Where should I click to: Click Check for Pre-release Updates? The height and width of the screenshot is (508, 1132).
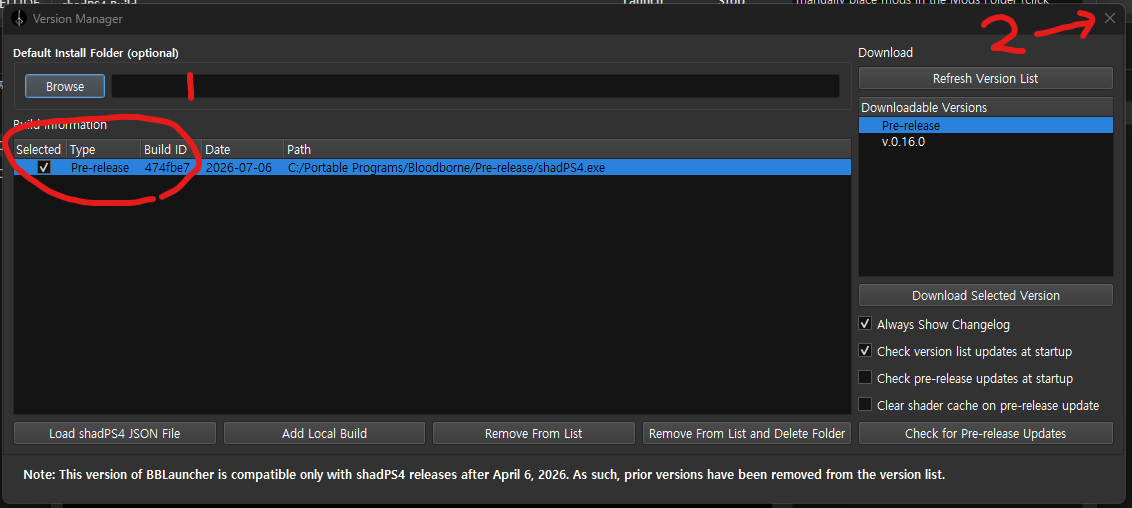click(x=985, y=433)
